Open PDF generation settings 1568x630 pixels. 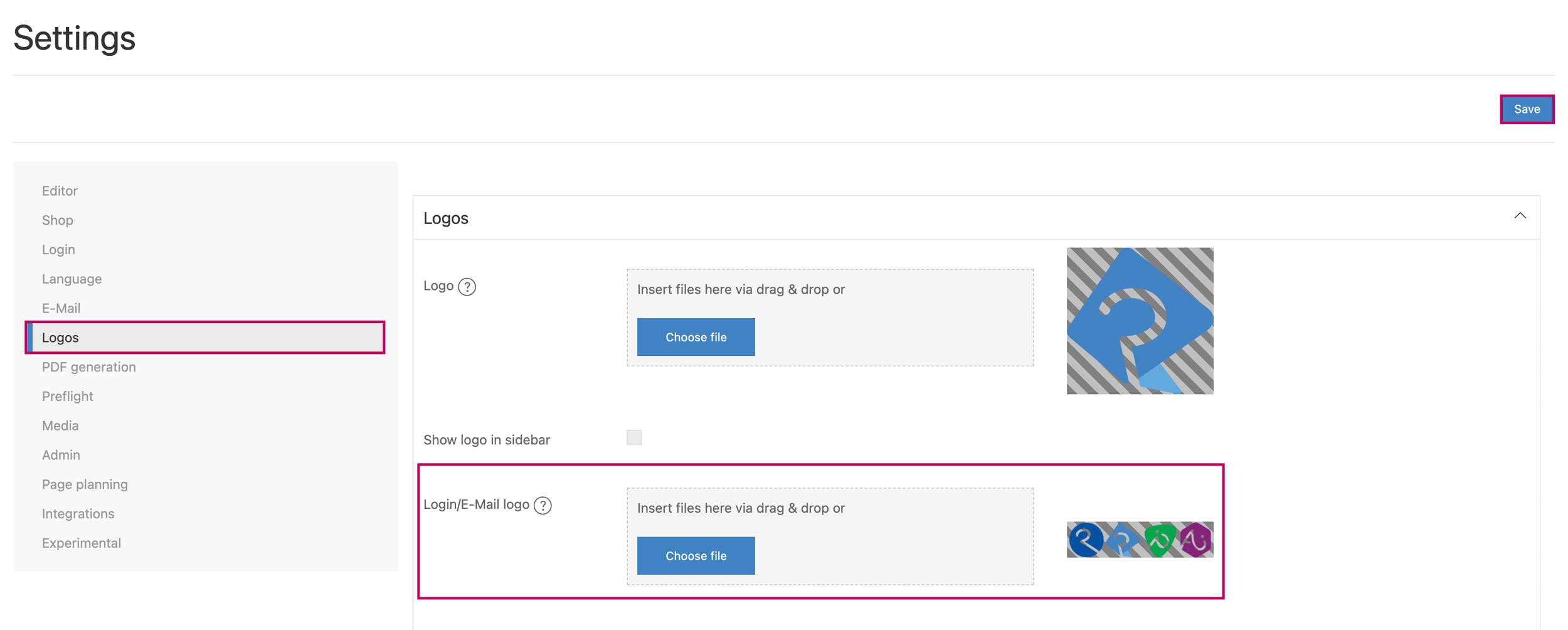(88, 367)
